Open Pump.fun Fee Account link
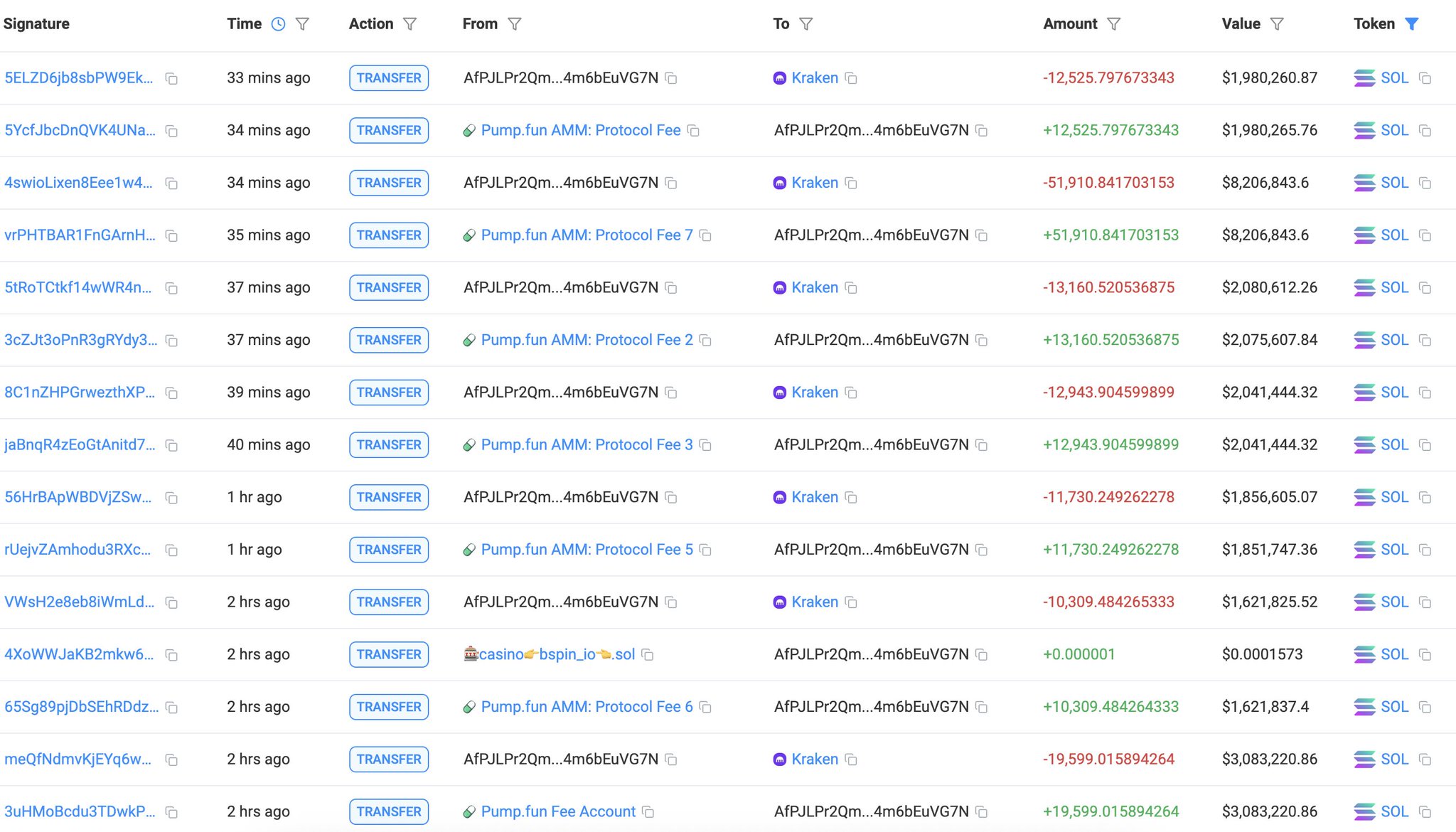 [x=558, y=811]
